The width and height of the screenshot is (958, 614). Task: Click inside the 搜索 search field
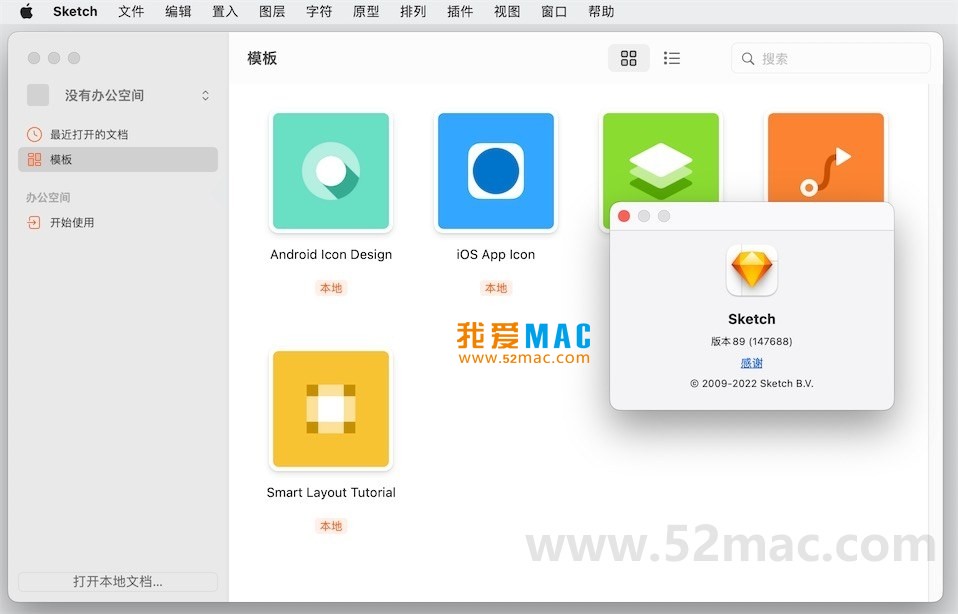click(x=830, y=59)
